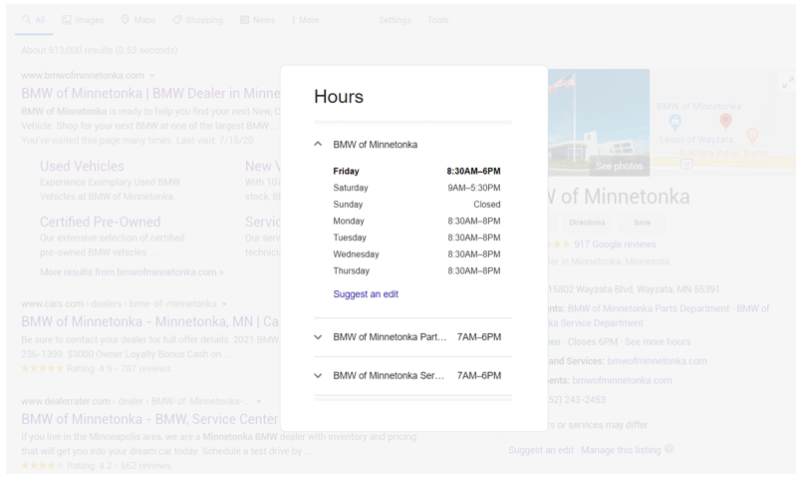Click Manage this listing
The width and height of the screenshot is (804, 480).
pos(621,450)
